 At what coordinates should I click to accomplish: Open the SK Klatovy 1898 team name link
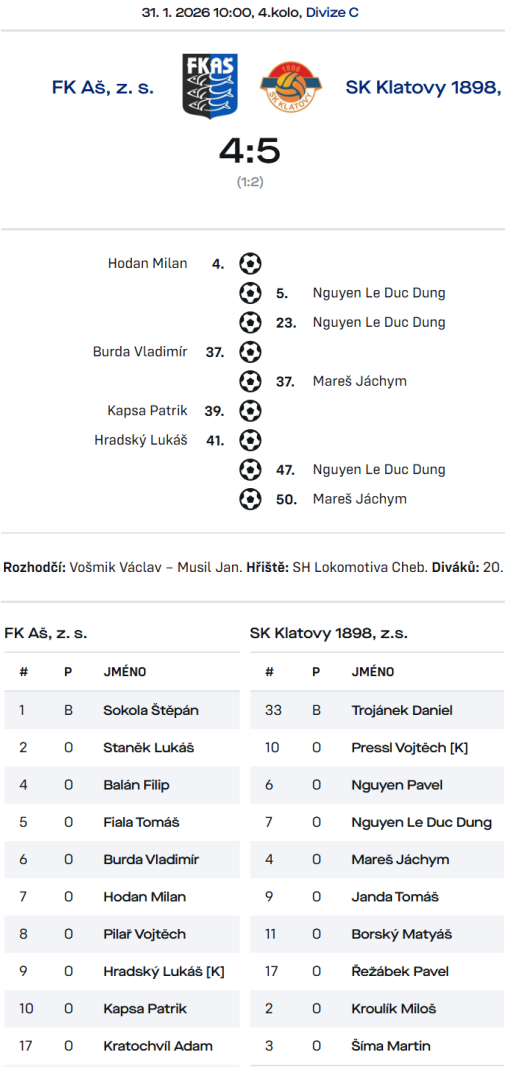pos(425,87)
